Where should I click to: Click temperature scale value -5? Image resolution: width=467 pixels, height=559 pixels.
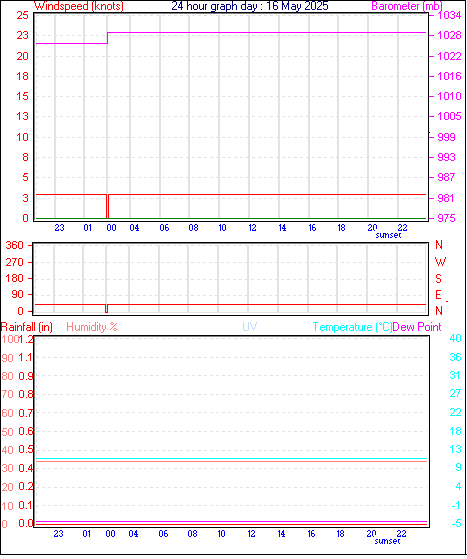point(456,524)
